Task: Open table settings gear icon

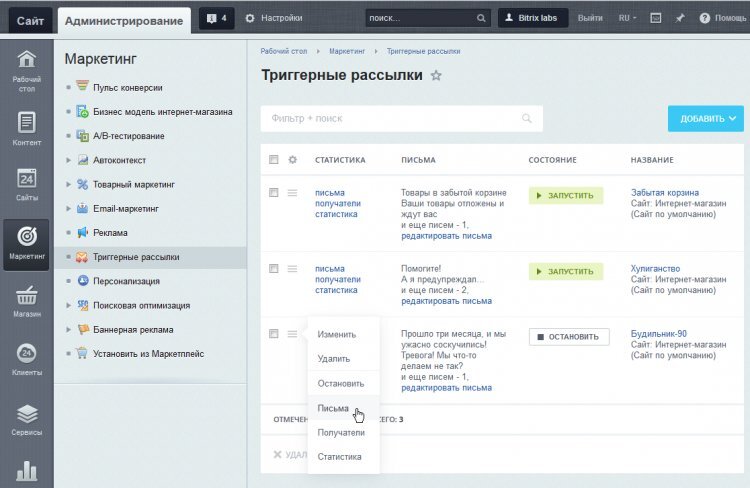Action: tap(293, 159)
